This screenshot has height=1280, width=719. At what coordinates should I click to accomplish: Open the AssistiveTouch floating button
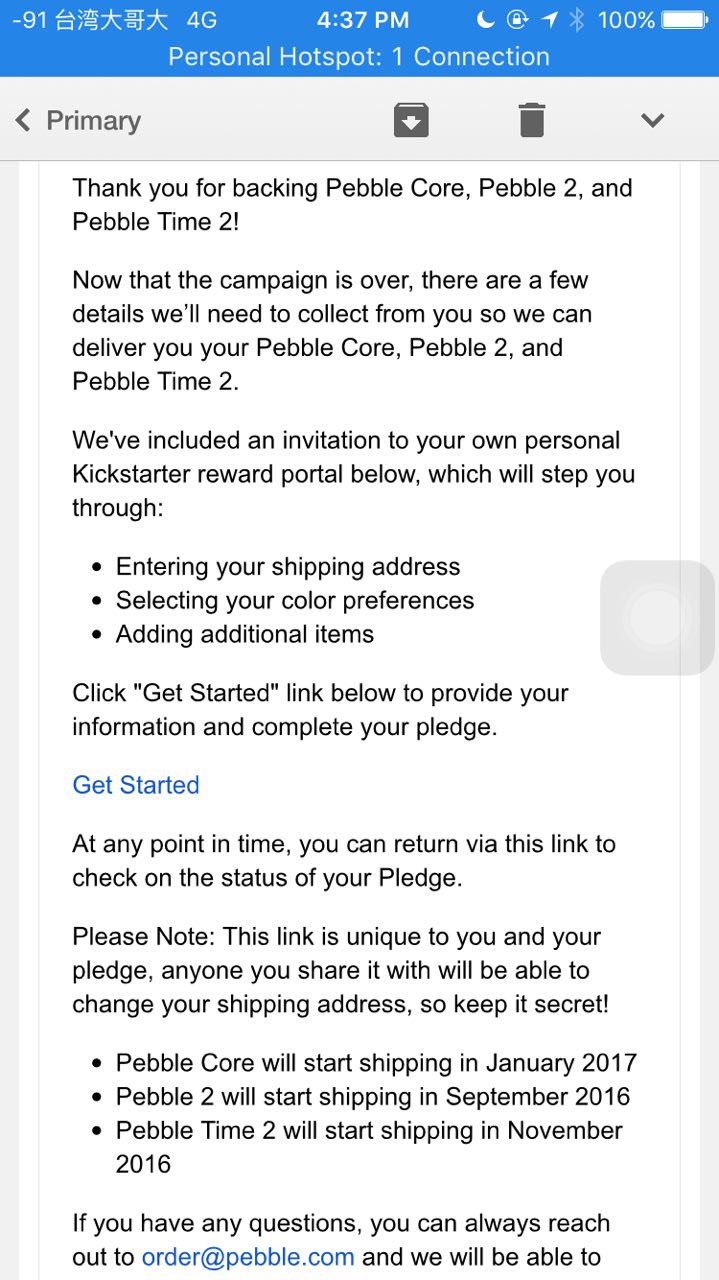[657, 617]
